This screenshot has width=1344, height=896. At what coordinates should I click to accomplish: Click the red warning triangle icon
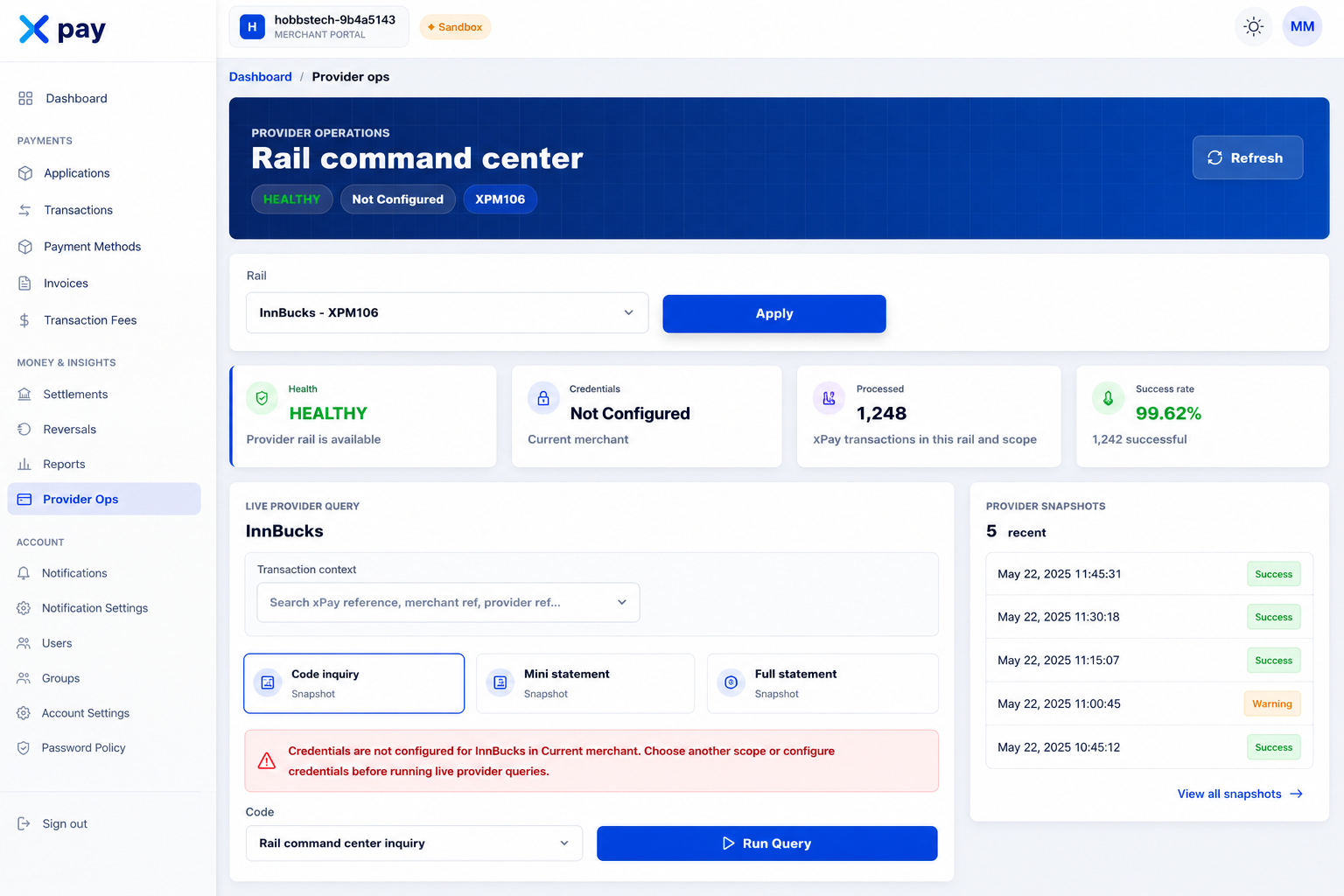pos(267,761)
